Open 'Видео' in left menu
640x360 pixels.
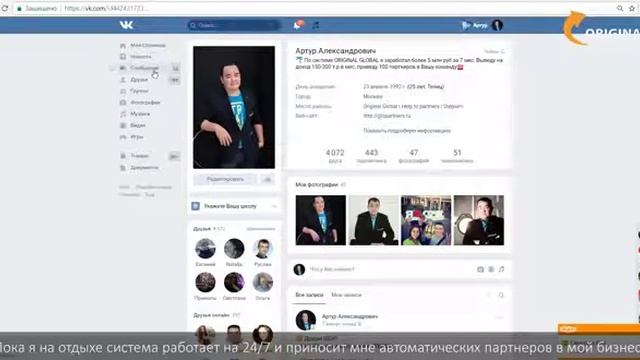coord(138,125)
